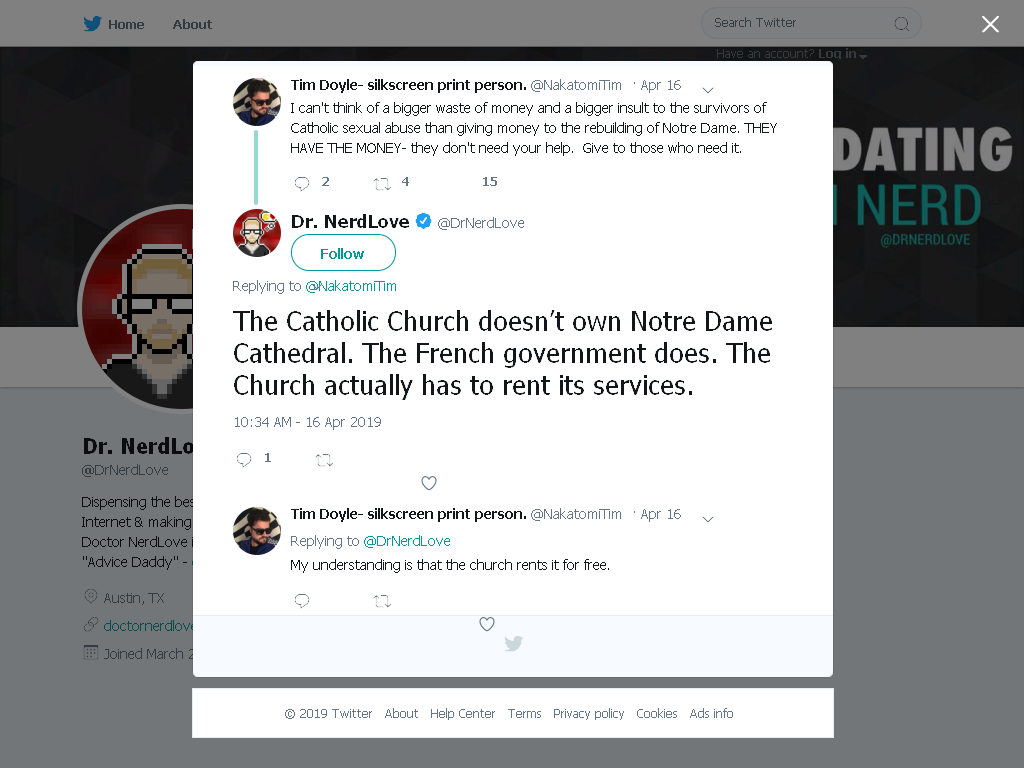Click the search magnifier icon
Viewport: 1024px width, 768px height.
click(x=901, y=24)
